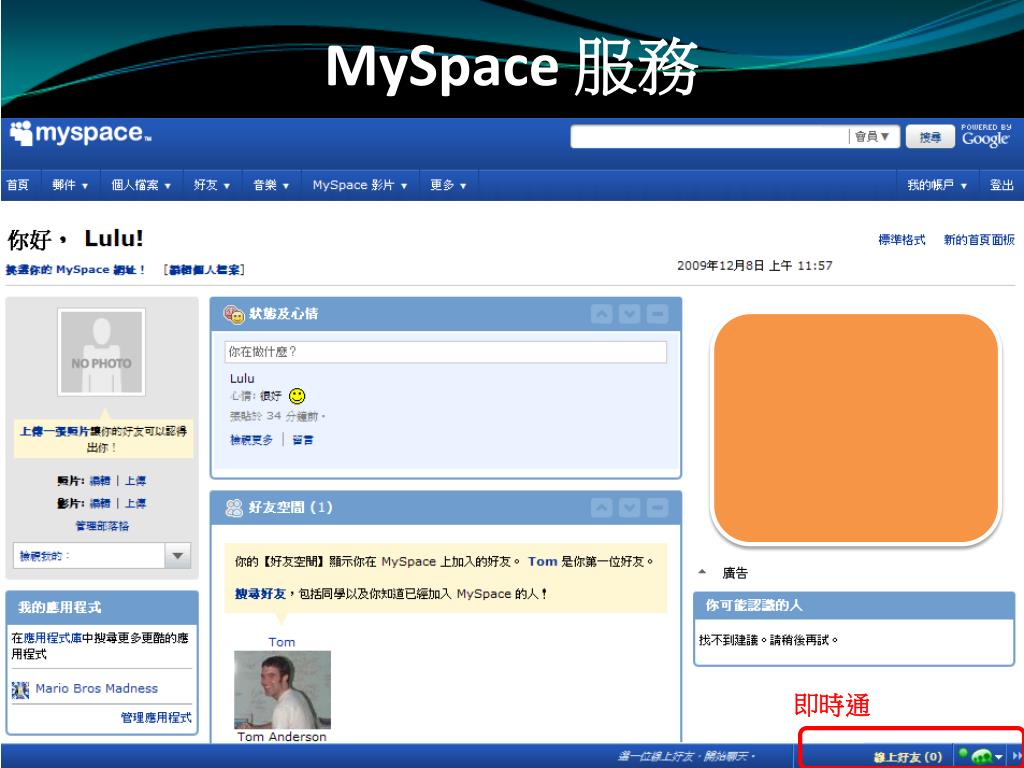Viewport: 1024px width, 768px height.
Task: Click the 檢視更多 link
Action: coord(251,440)
